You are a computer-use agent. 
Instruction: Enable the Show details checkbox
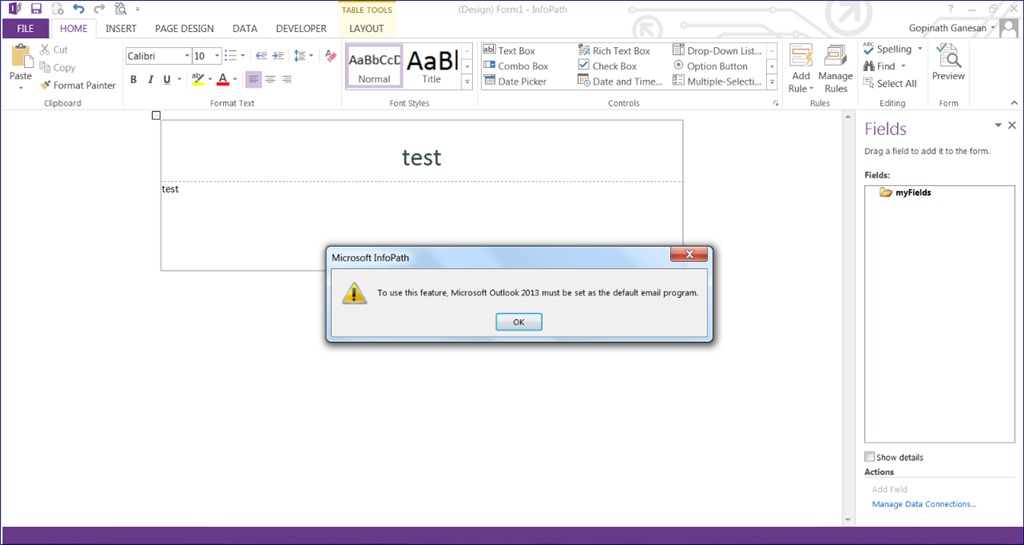[869, 457]
